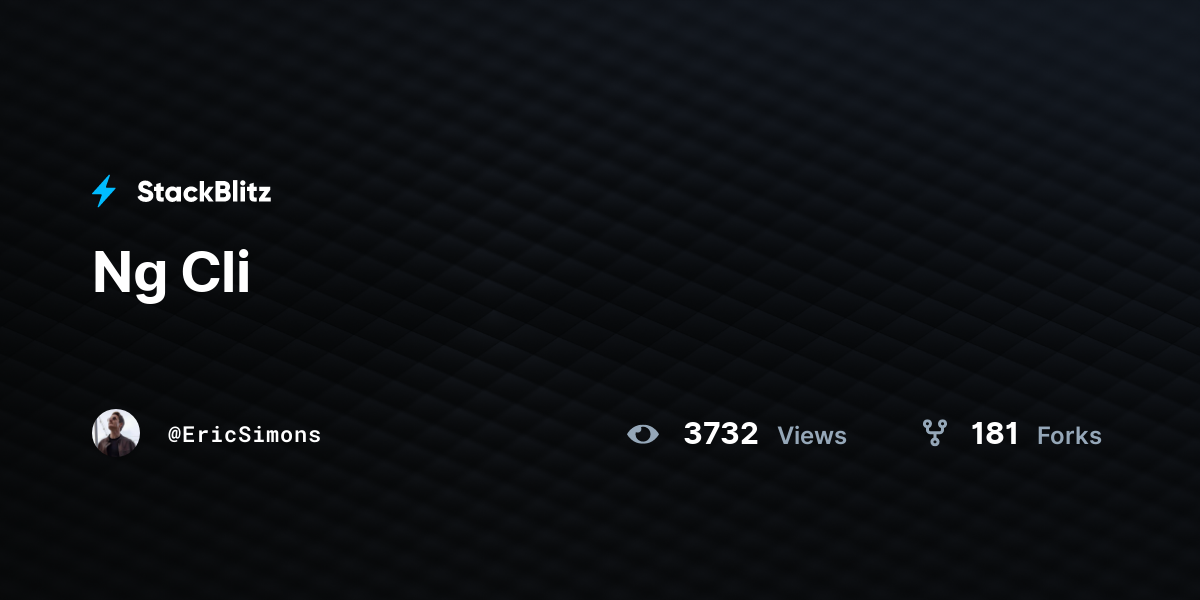Click the fork branch icon
Image resolution: width=1200 pixels, height=600 pixels.
tap(935, 433)
